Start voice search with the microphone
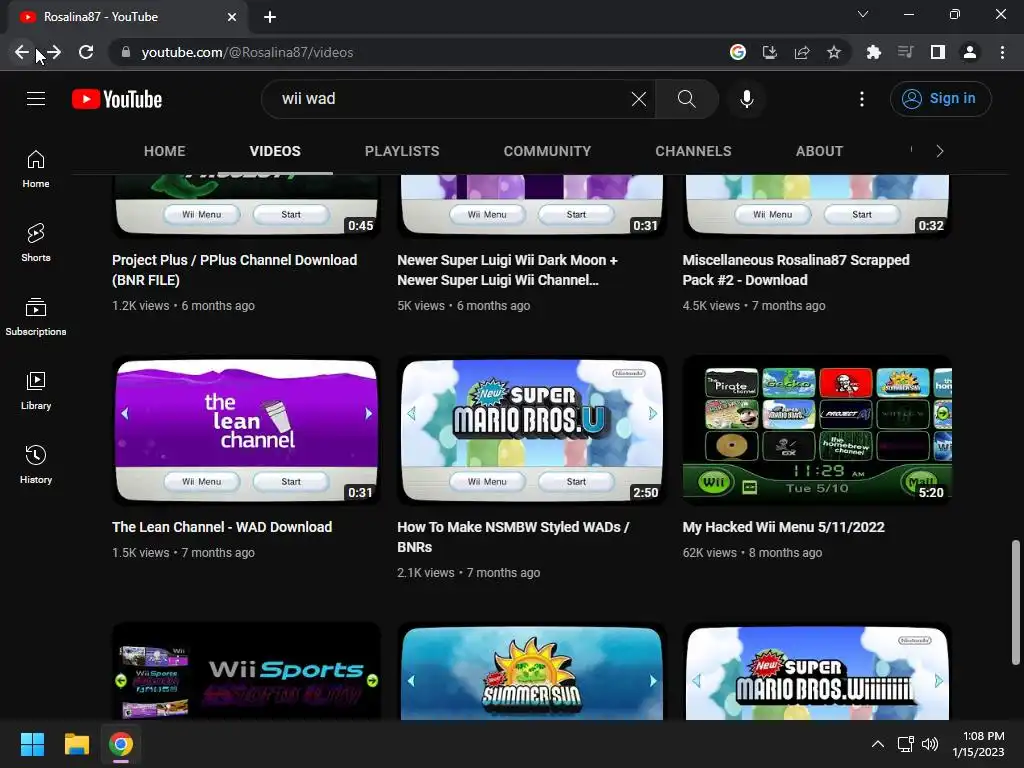 click(746, 99)
